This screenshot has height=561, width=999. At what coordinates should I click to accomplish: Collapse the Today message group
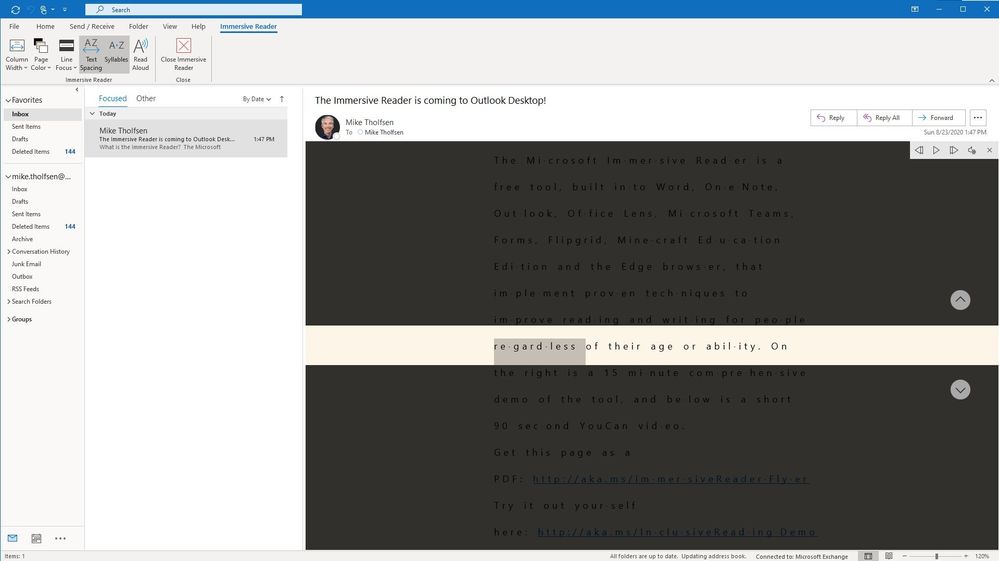[92, 113]
